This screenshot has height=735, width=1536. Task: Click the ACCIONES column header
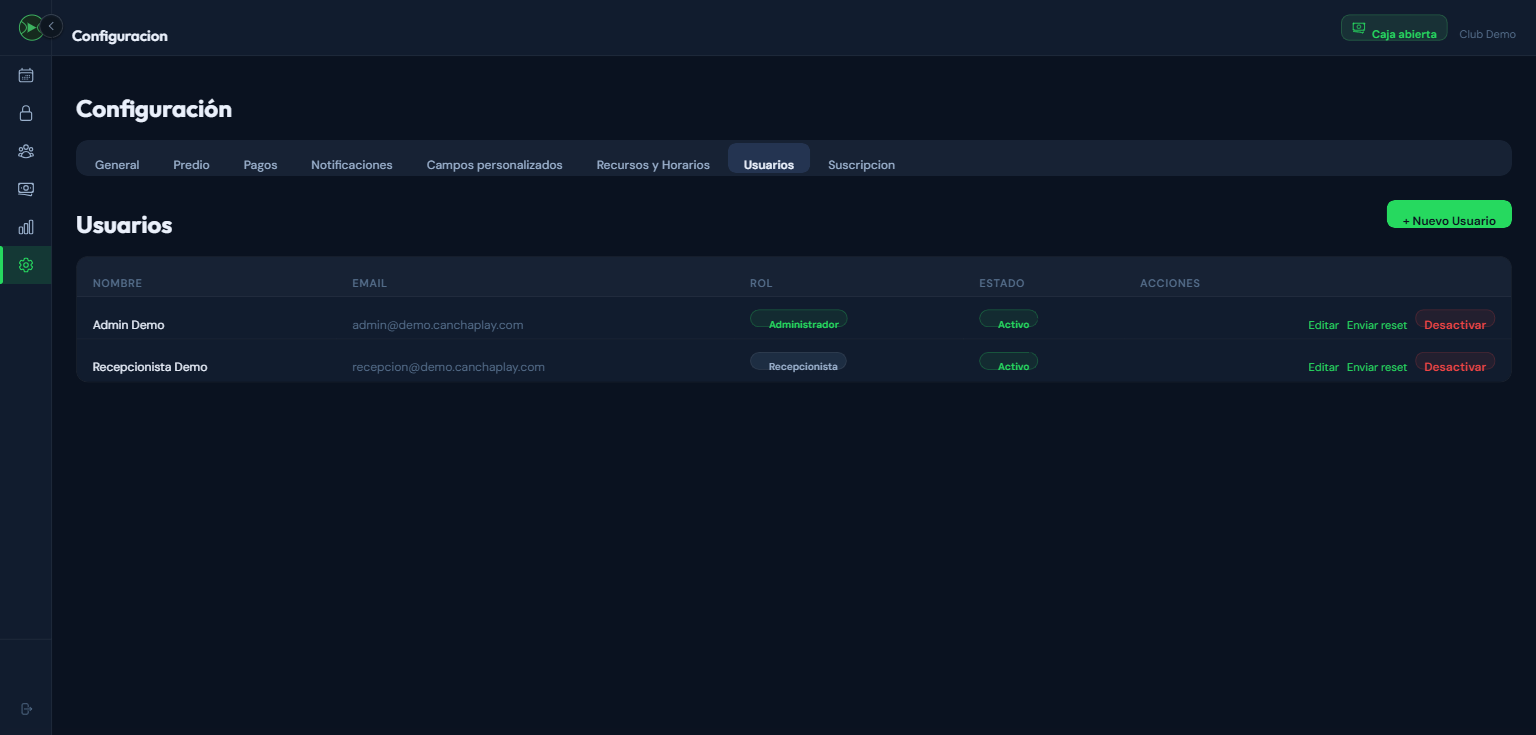tap(1170, 283)
